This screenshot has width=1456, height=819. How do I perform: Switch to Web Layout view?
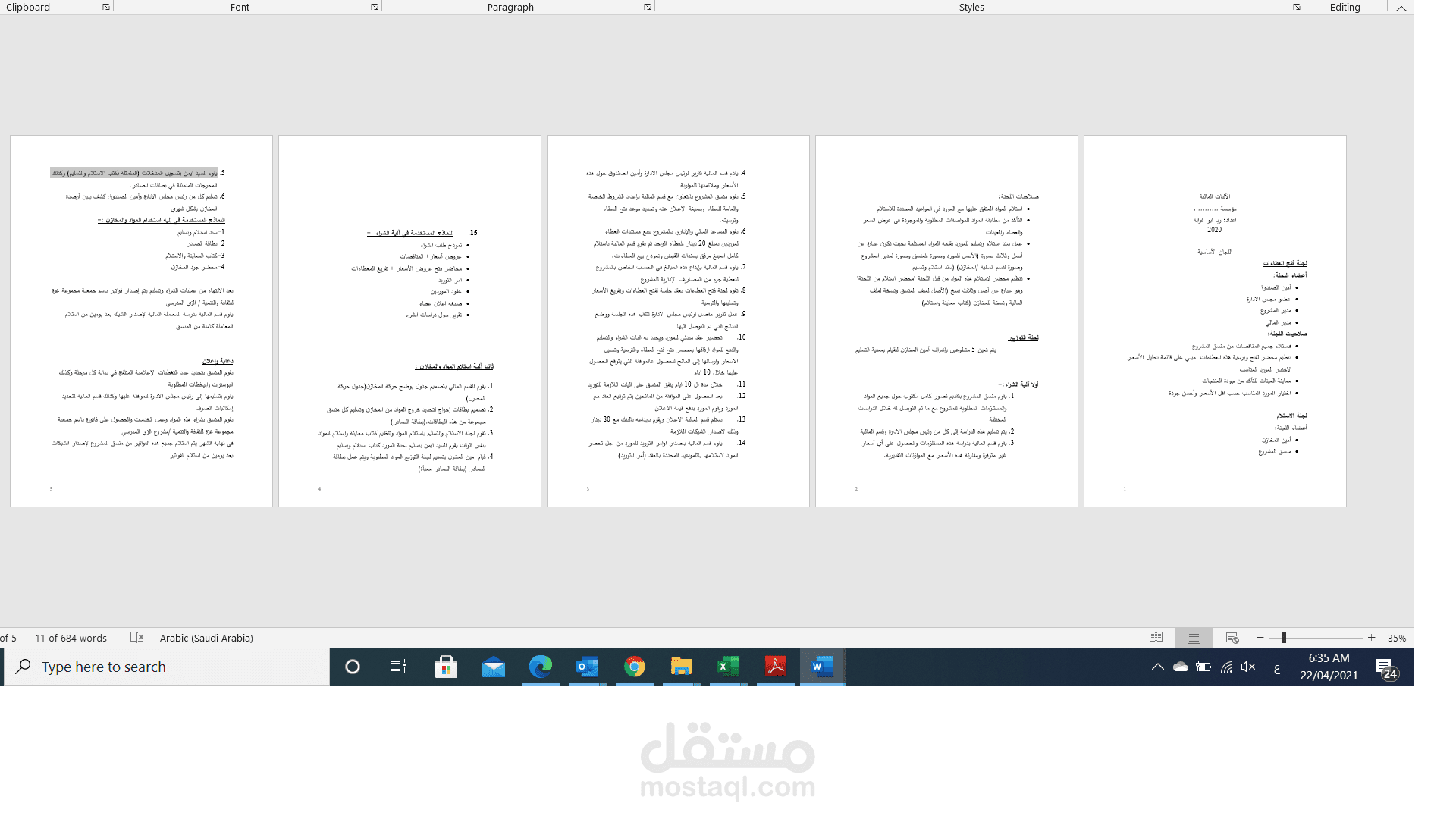1232,638
